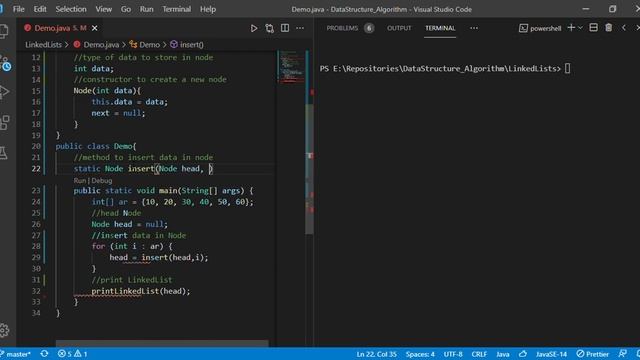This screenshot has width=640, height=360.
Task: Open the Go menu
Action: [x=126, y=9]
